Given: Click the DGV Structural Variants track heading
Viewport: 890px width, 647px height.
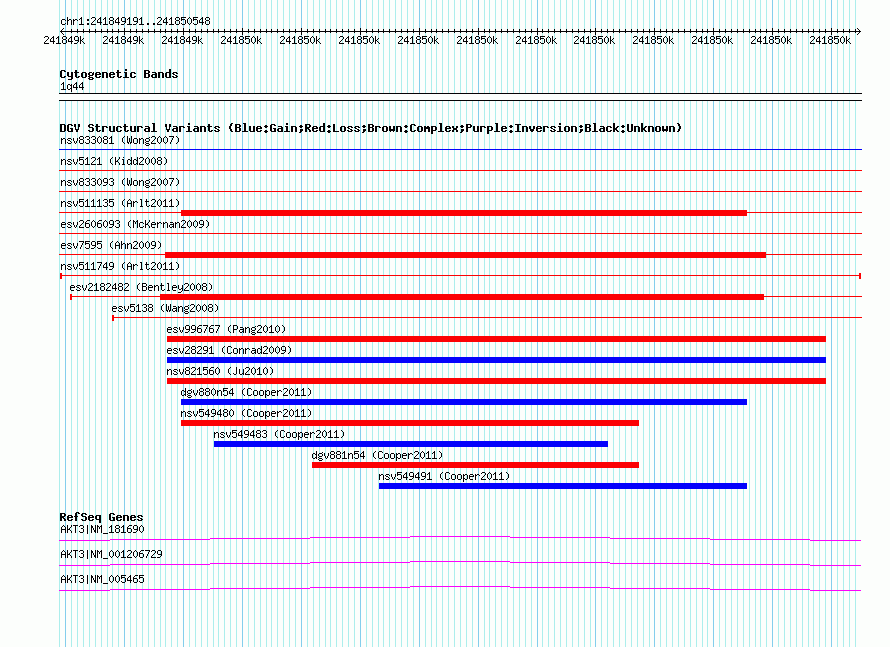Looking at the screenshot, I should click(370, 128).
